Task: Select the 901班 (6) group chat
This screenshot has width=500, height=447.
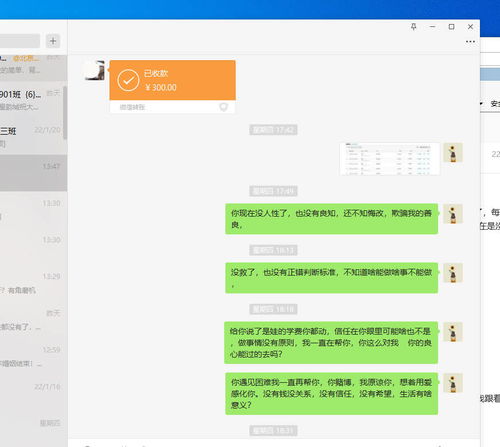Action: coord(32,100)
